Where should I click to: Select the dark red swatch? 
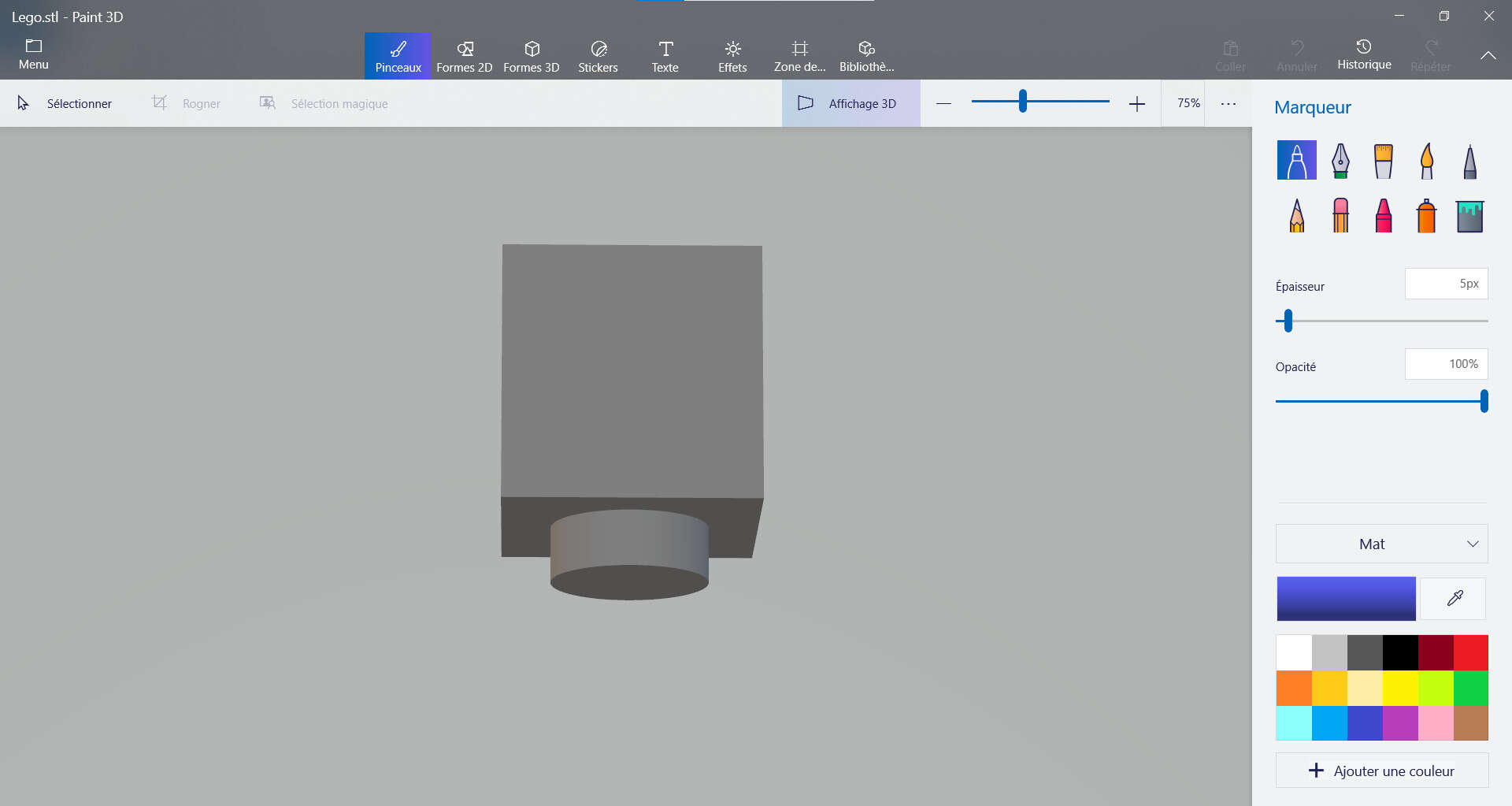point(1436,652)
